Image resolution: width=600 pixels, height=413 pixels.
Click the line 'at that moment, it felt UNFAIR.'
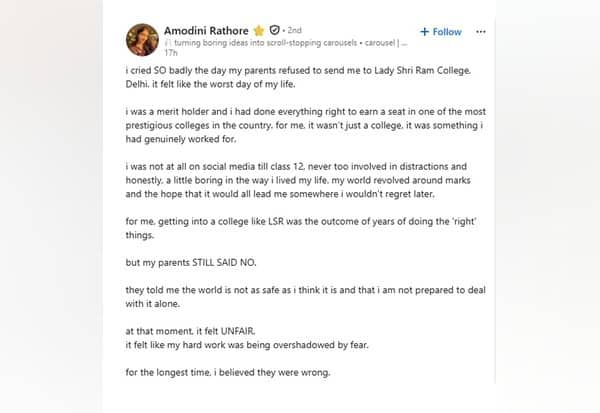190,331
